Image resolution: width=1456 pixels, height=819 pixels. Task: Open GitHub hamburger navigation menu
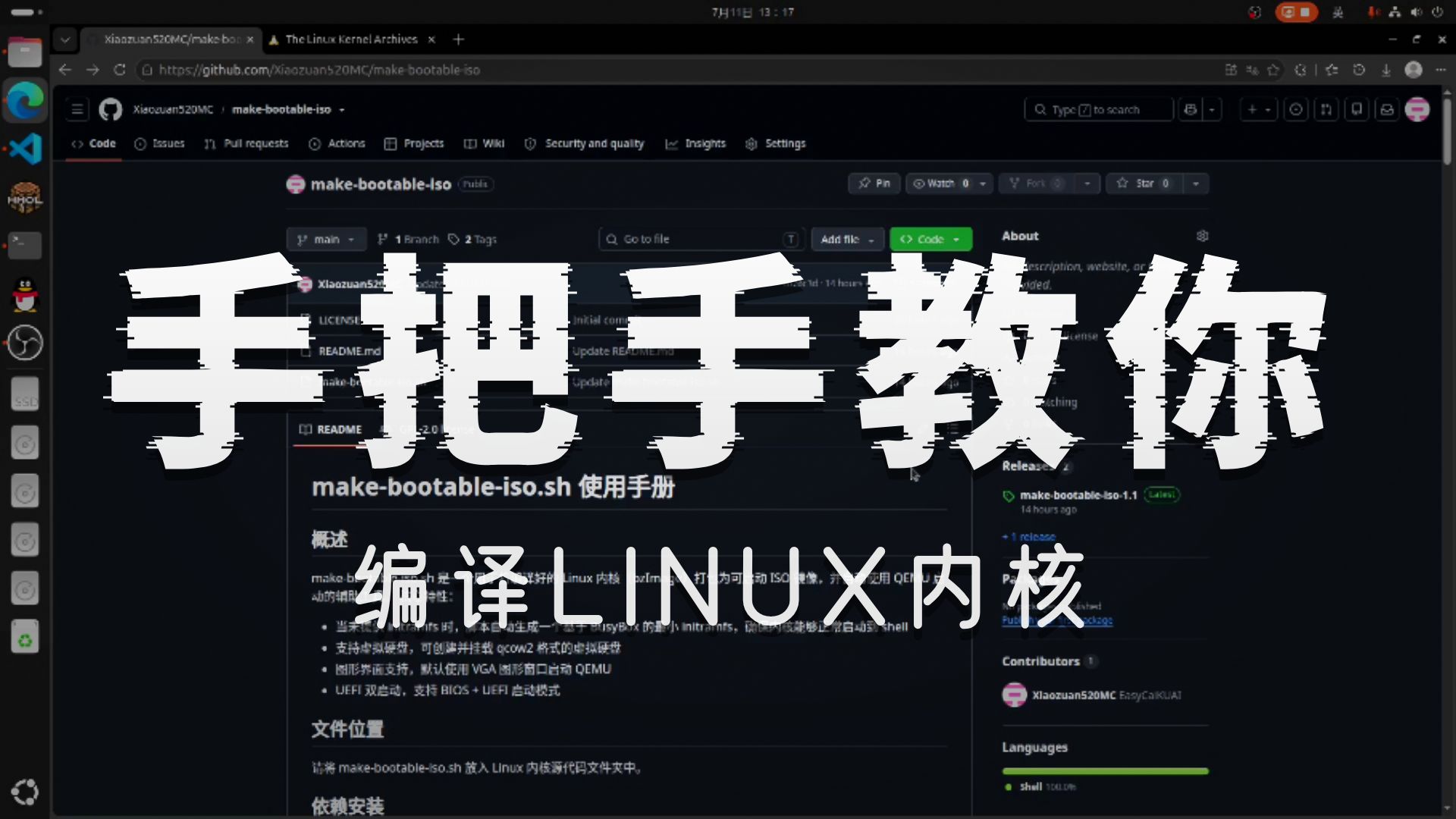[77, 110]
